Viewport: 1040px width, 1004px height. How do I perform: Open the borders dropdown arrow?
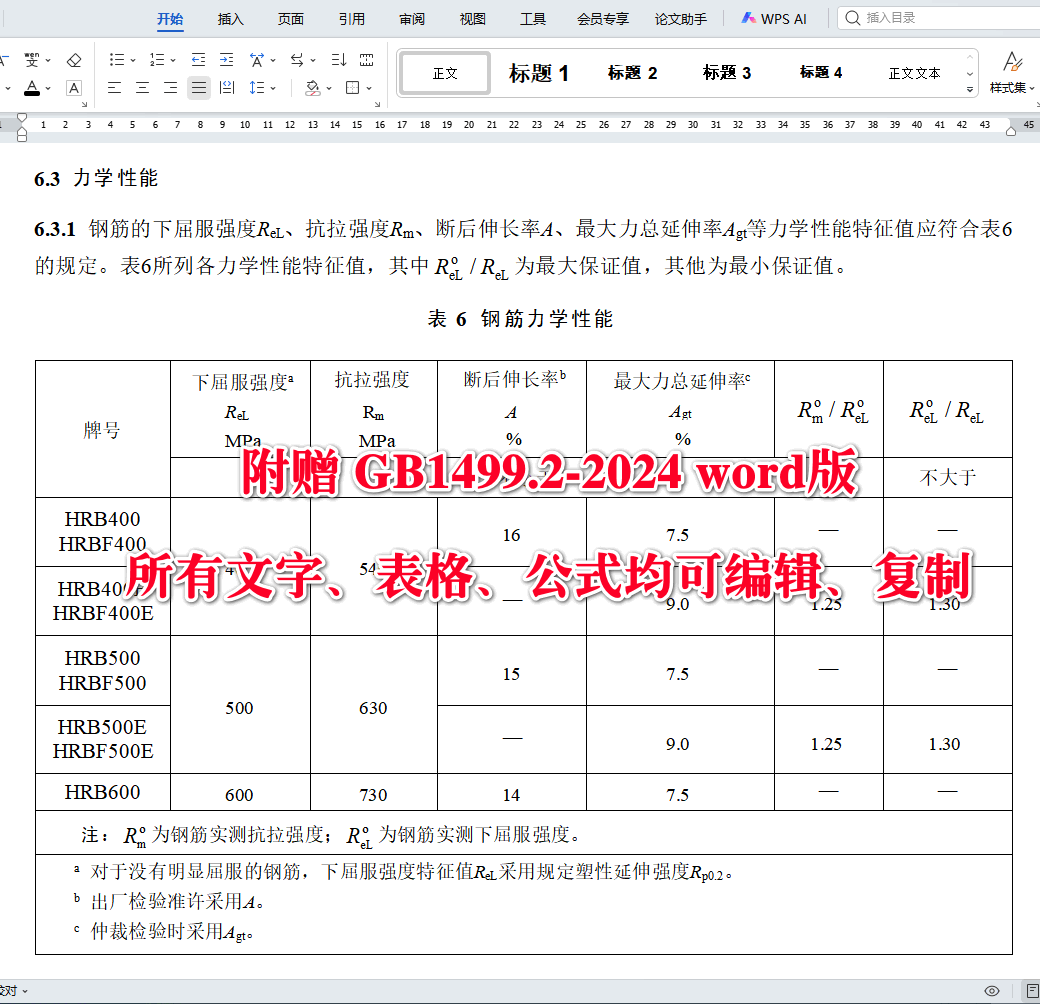(369, 88)
